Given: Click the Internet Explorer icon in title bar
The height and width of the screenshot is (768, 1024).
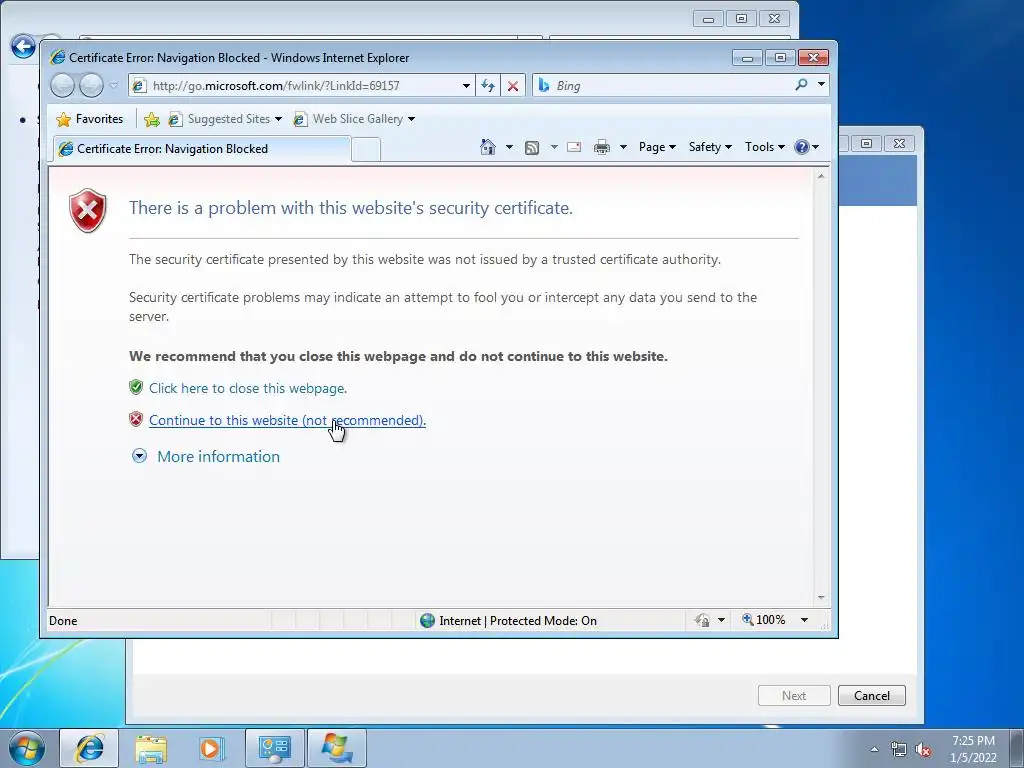Looking at the screenshot, I should click(58, 57).
